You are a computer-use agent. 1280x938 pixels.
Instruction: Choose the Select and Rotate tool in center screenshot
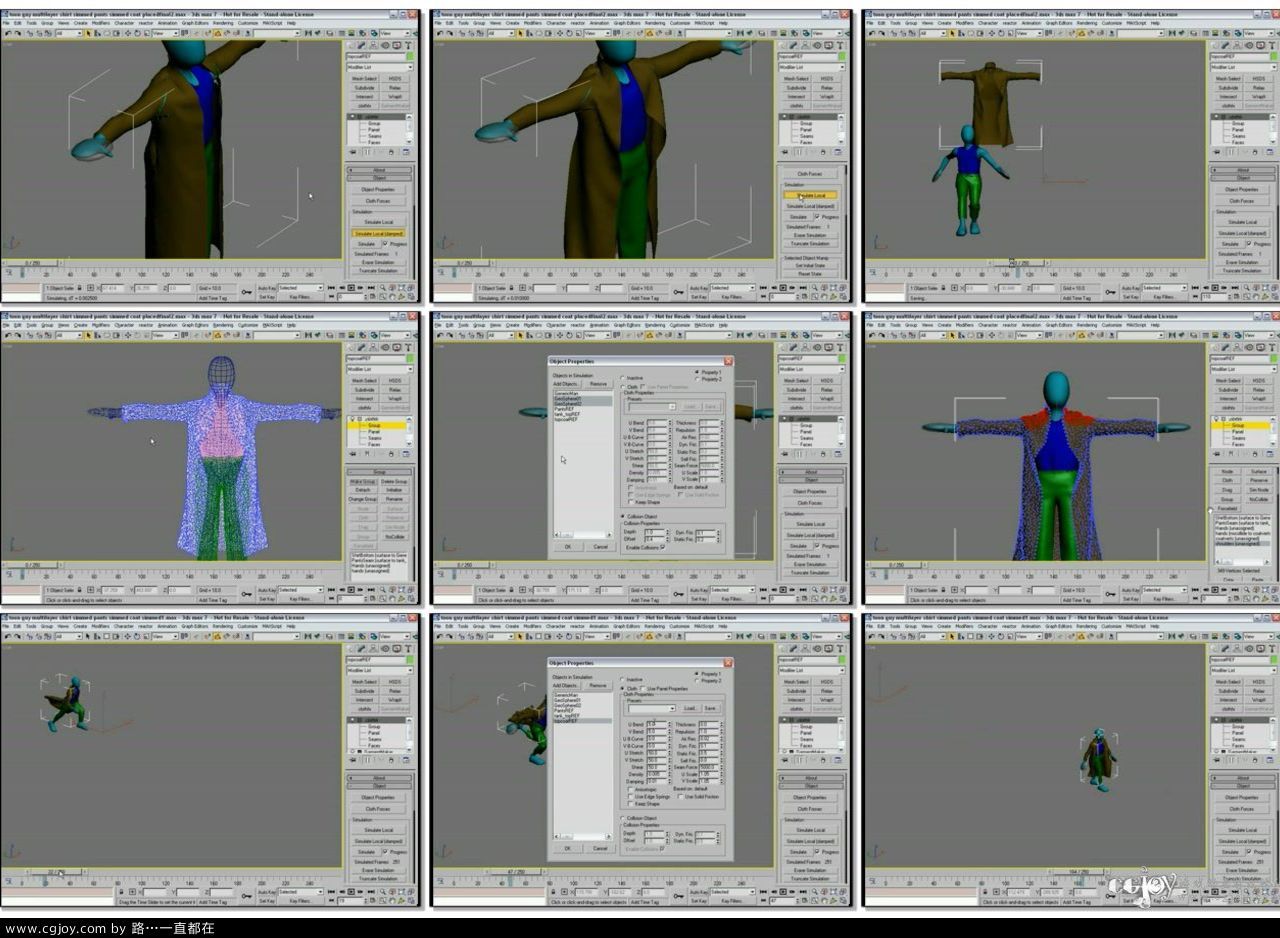569,335
